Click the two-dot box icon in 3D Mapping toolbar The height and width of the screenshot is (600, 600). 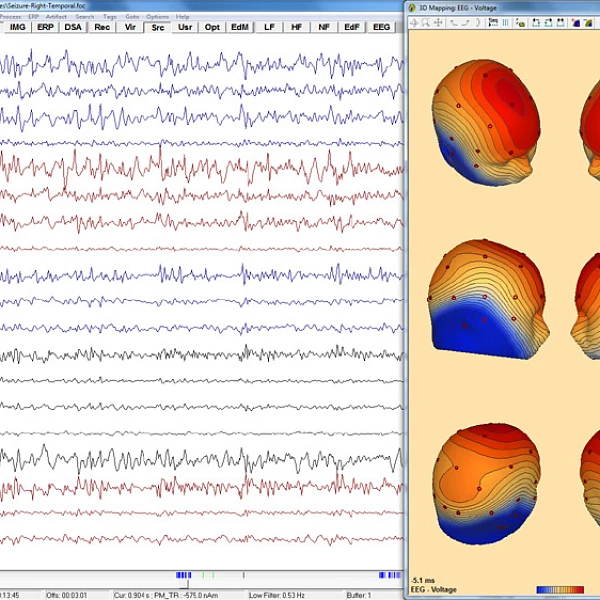[561, 23]
